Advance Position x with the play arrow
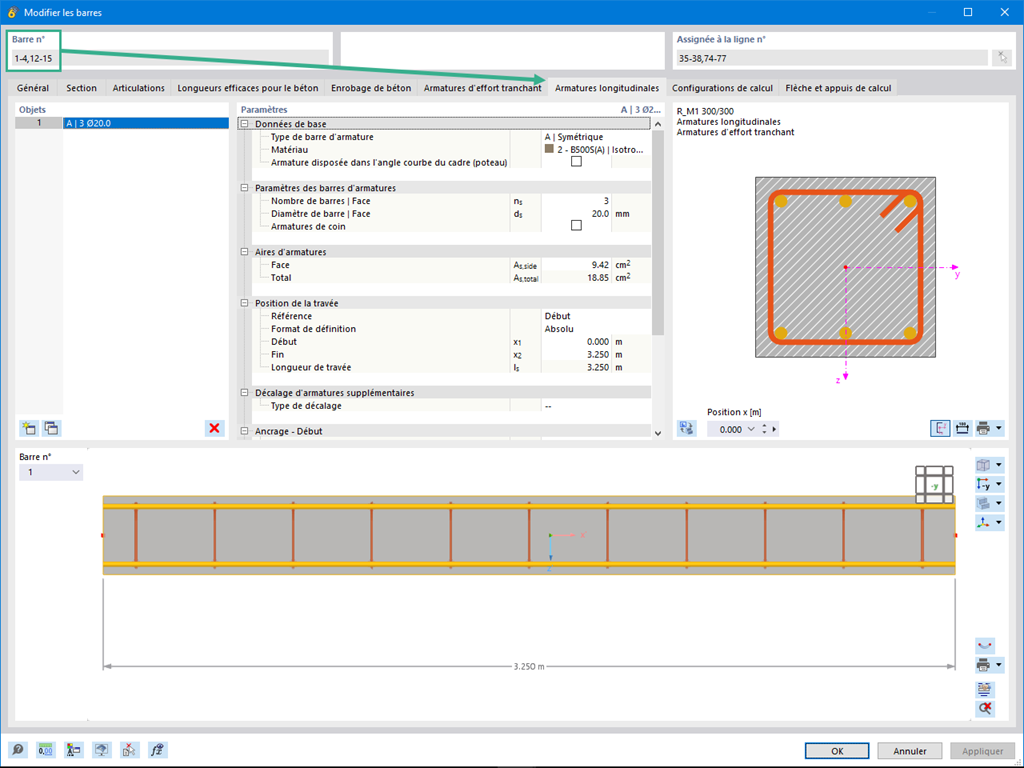Viewport: 1024px width, 768px height. [775, 429]
